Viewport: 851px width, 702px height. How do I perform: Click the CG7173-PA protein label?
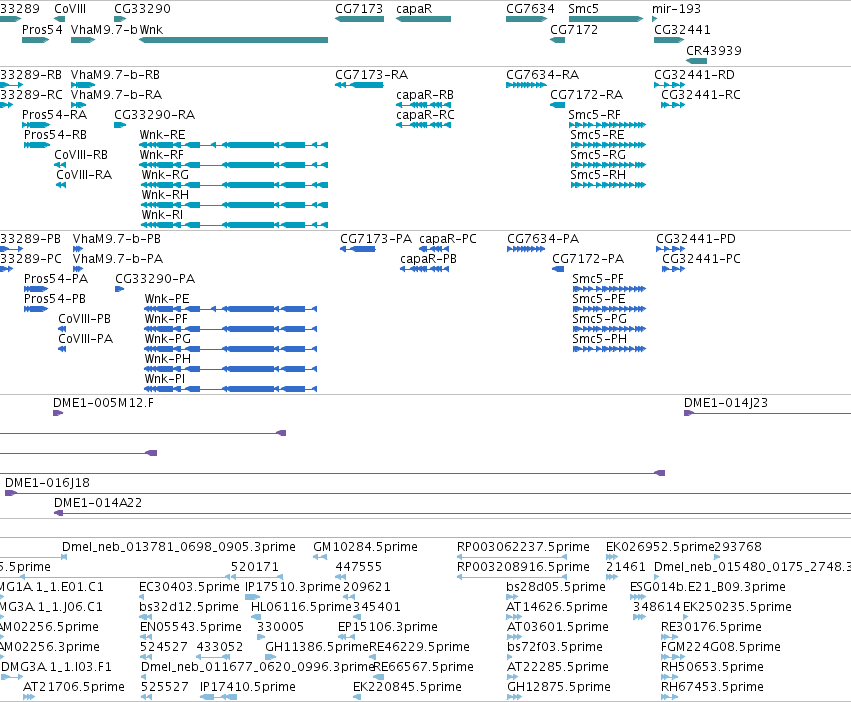[x=376, y=238]
